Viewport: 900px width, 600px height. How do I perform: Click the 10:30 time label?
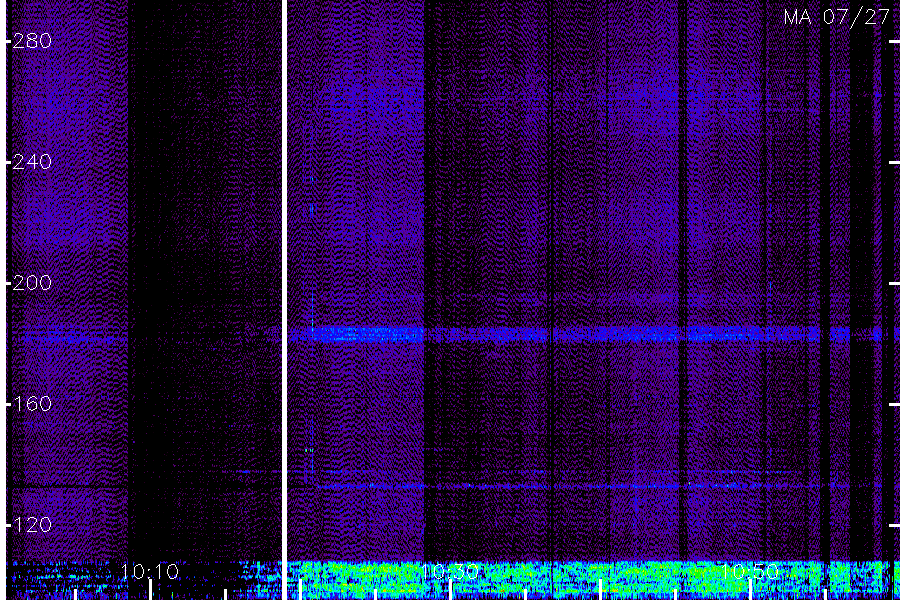[x=450, y=571]
